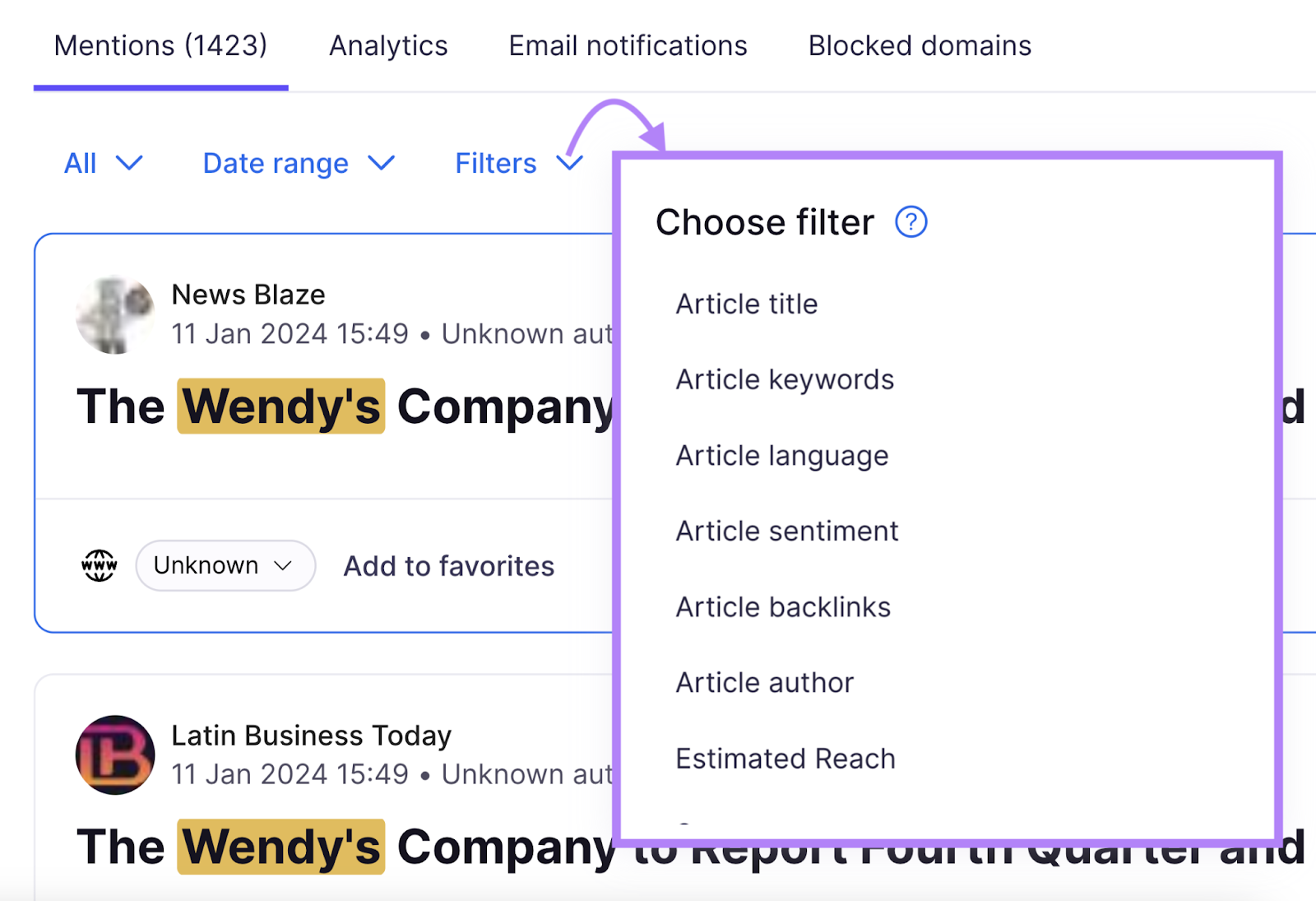Screen dimensions: 1316x901
Task: Add the News Blaze mention to favorites
Action: pyautogui.click(x=448, y=565)
